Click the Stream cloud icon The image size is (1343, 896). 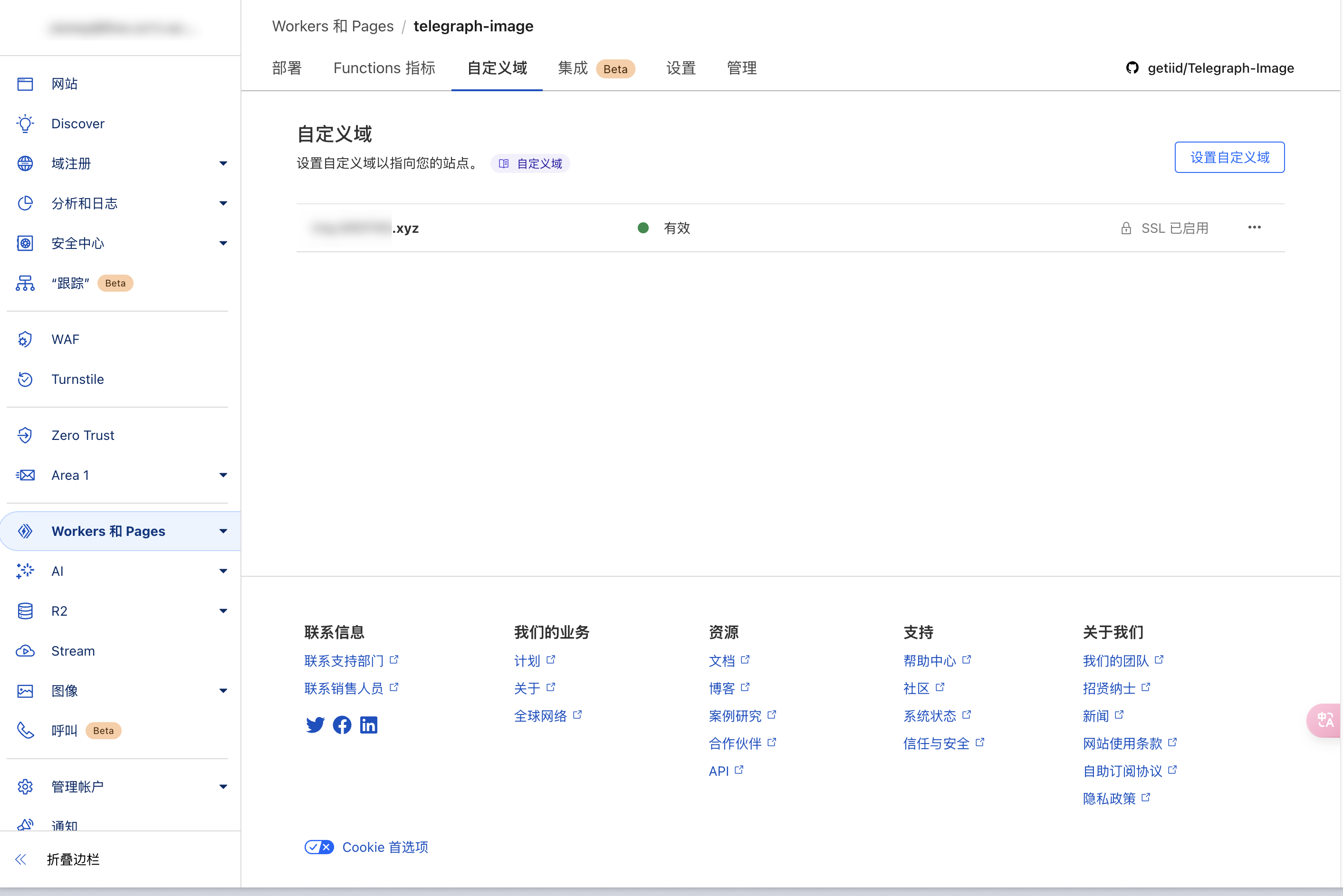coord(25,651)
